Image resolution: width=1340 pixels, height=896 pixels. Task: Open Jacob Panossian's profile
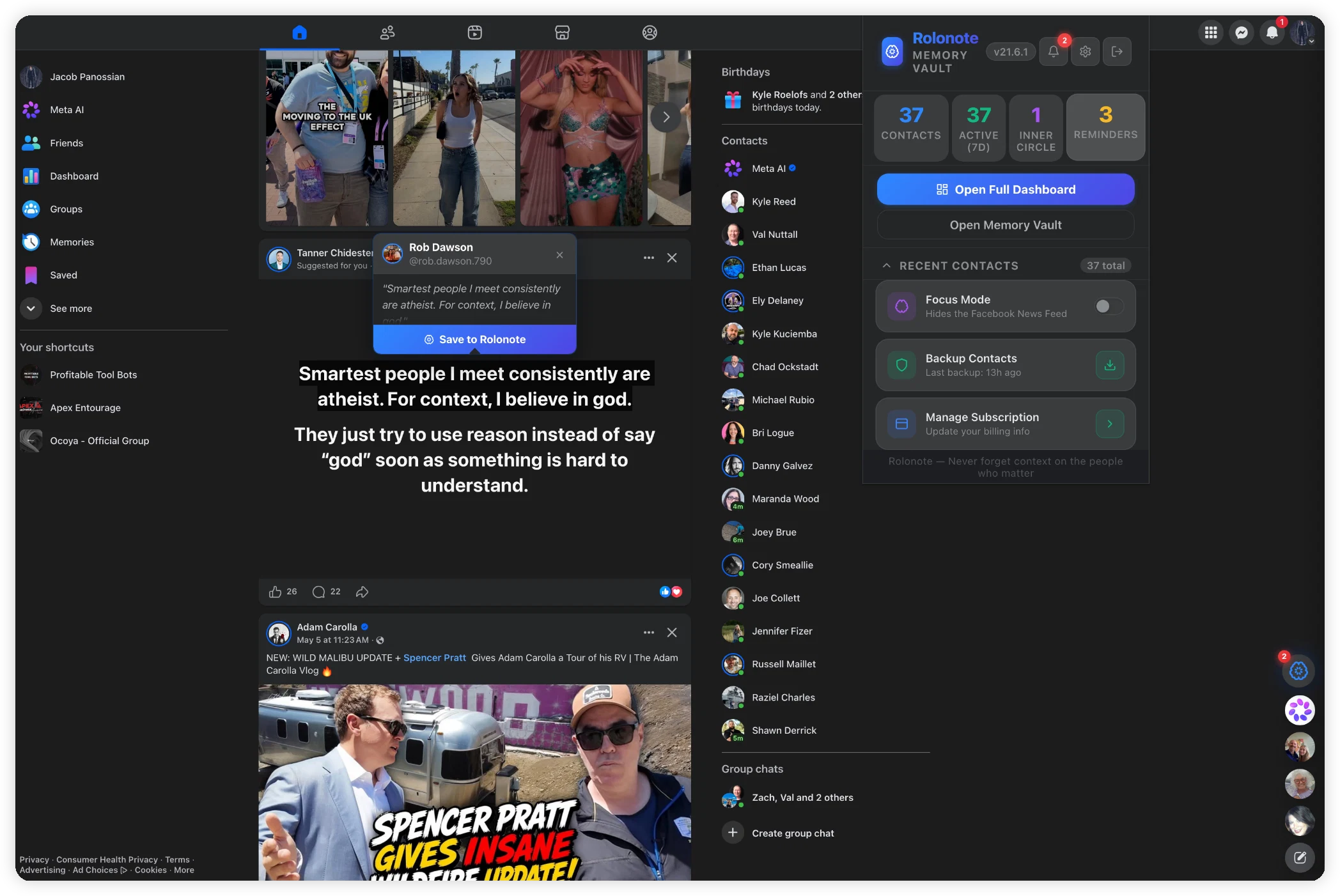[87, 77]
